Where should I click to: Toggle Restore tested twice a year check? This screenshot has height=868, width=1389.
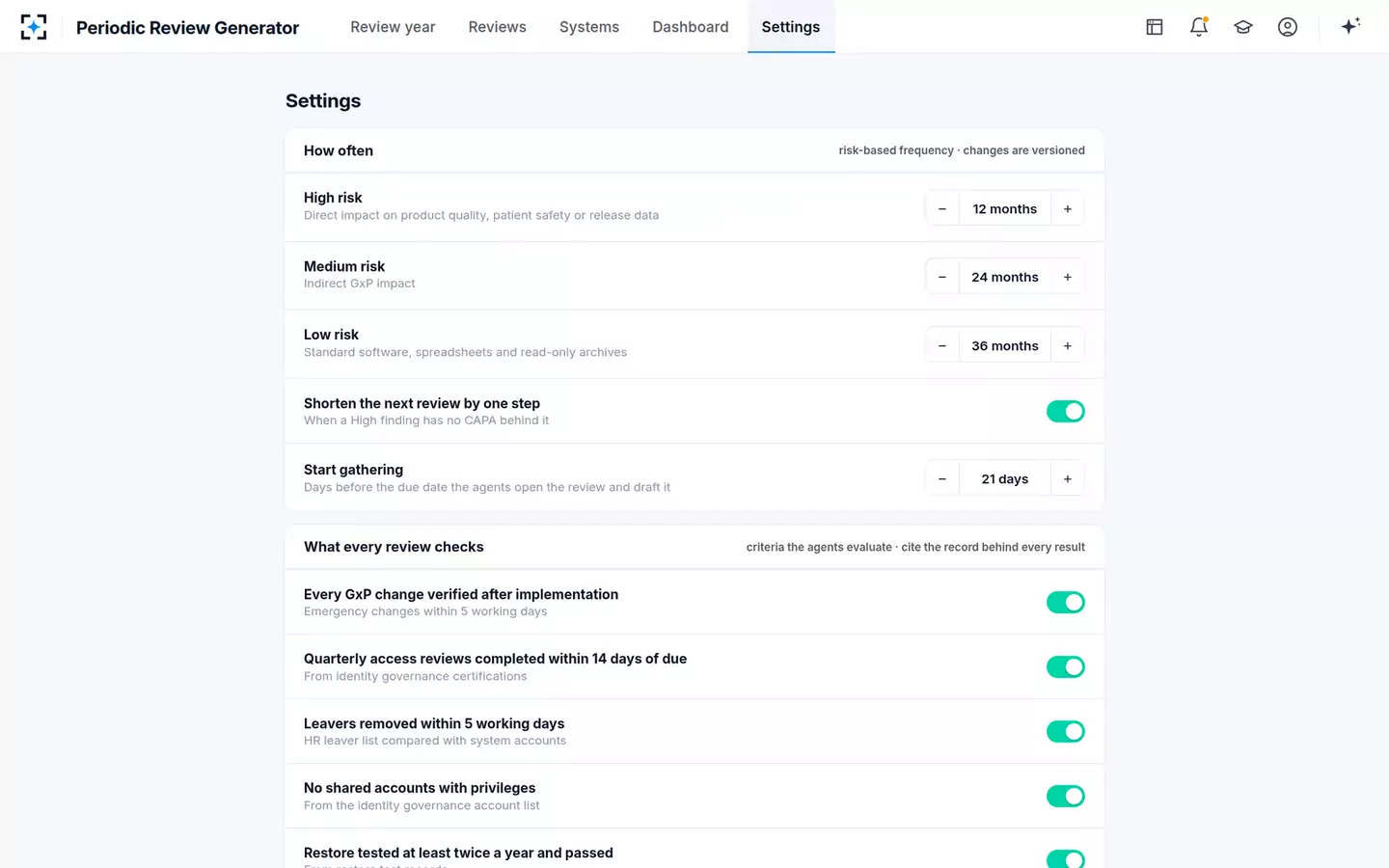[1066, 858]
